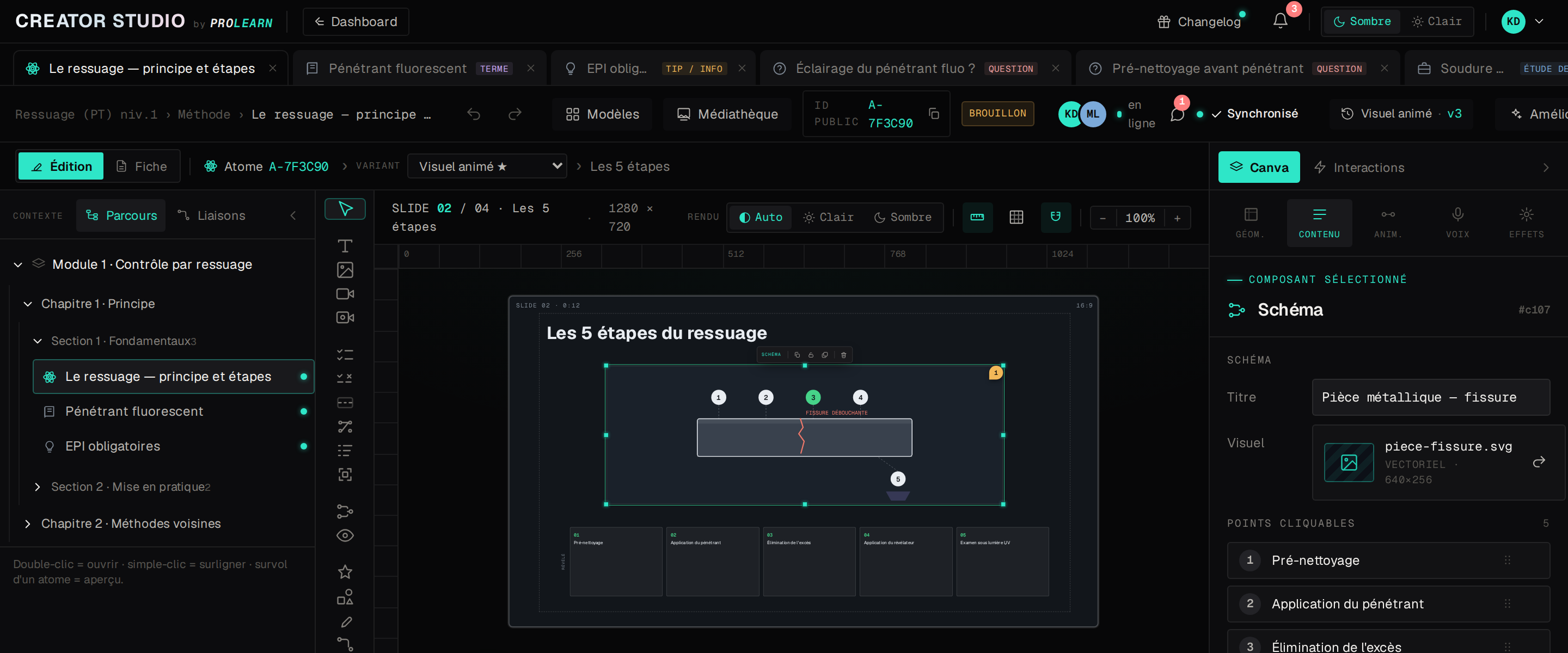Screen dimensions: 1568x653
Task: Edit the Titre field Pièce métallique
Action: [x=1430, y=397]
